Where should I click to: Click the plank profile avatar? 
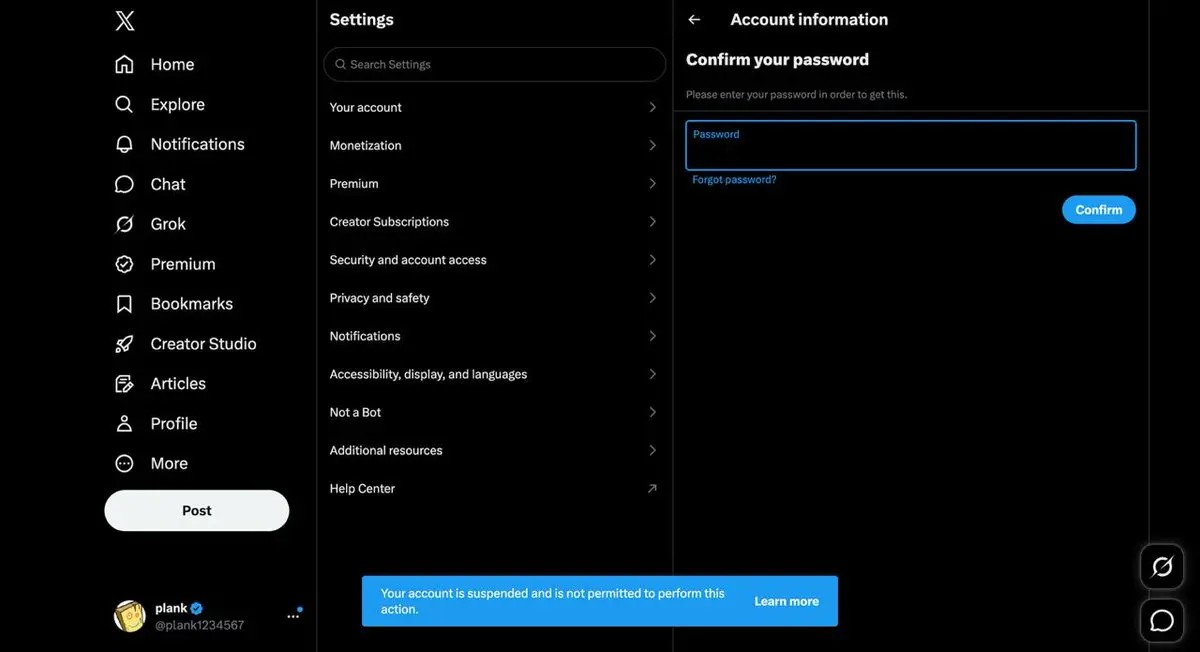point(130,616)
